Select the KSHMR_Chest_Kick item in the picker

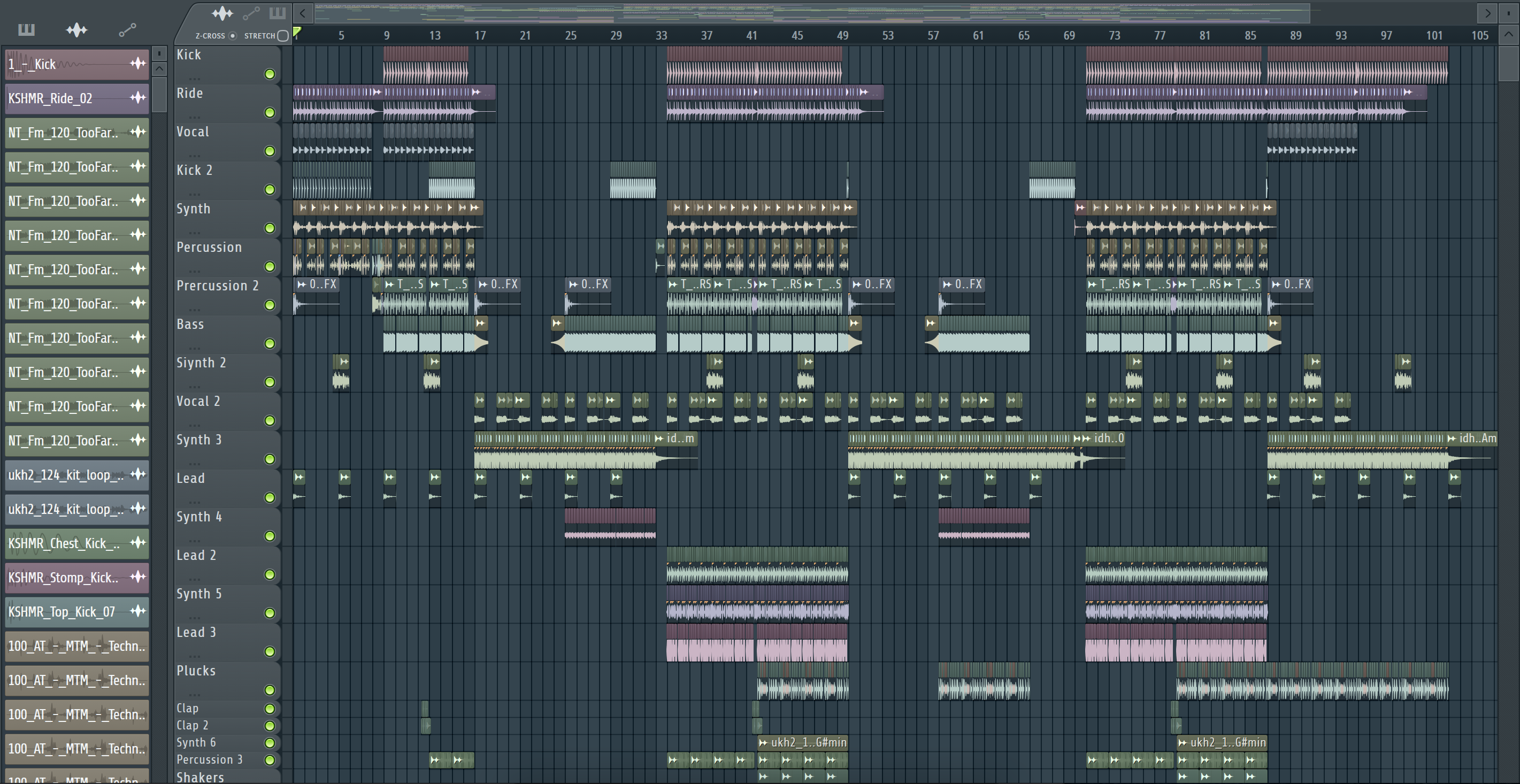pyautogui.click(x=76, y=543)
